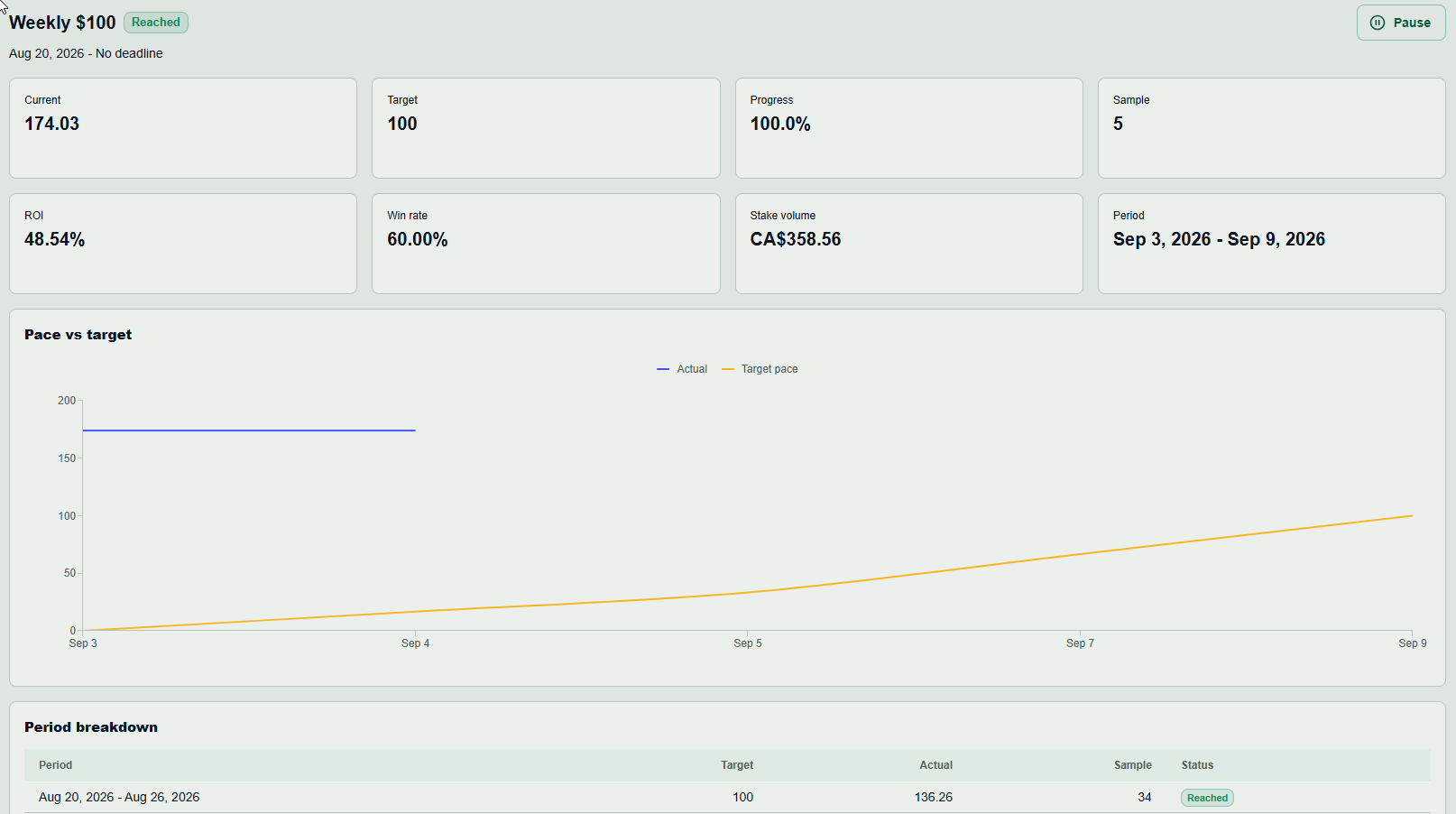The height and width of the screenshot is (814, 1456).
Task: Click the pause circle icon
Action: [x=1378, y=23]
